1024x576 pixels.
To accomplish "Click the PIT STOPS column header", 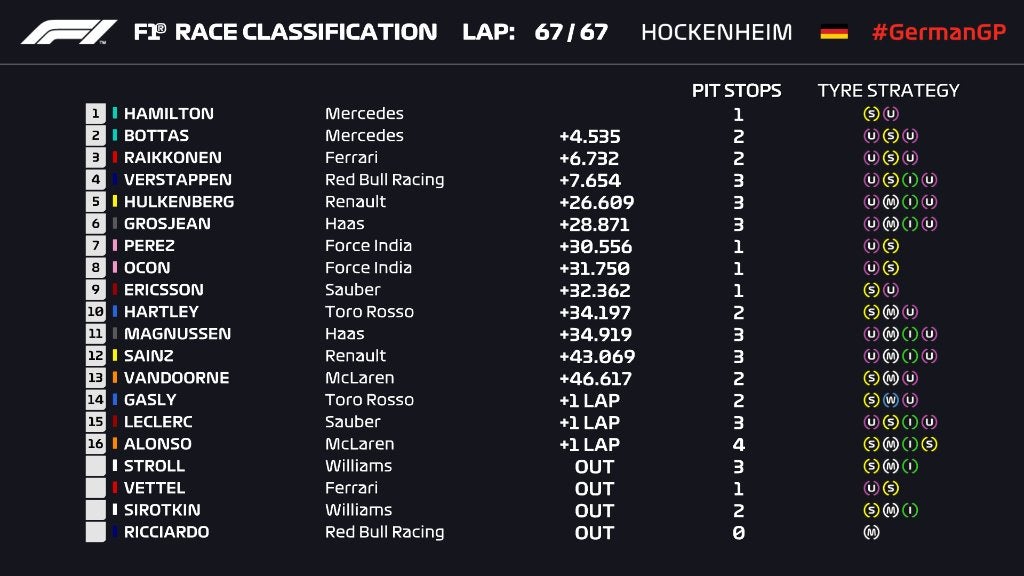I will (x=737, y=90).
